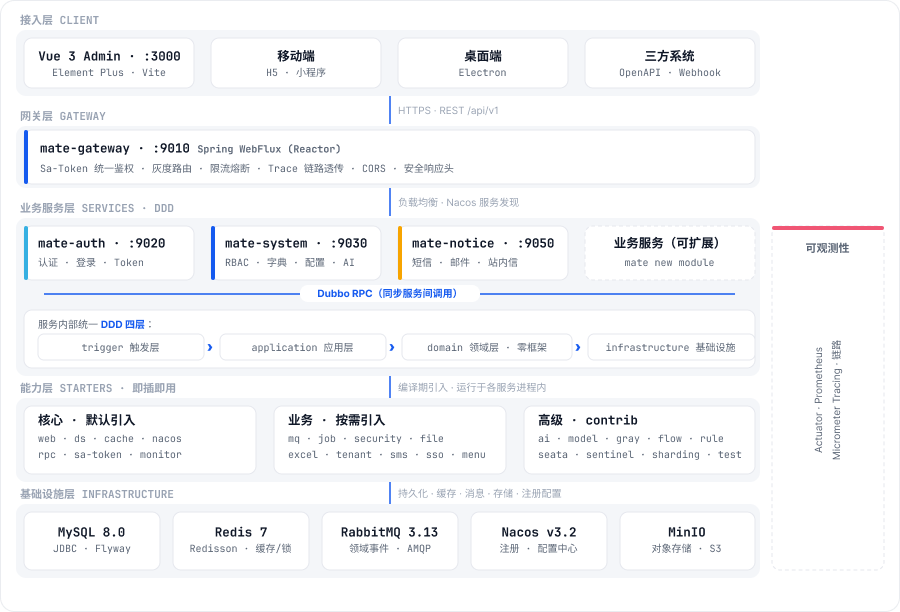Select the mate-system :9030 service card

296,253
